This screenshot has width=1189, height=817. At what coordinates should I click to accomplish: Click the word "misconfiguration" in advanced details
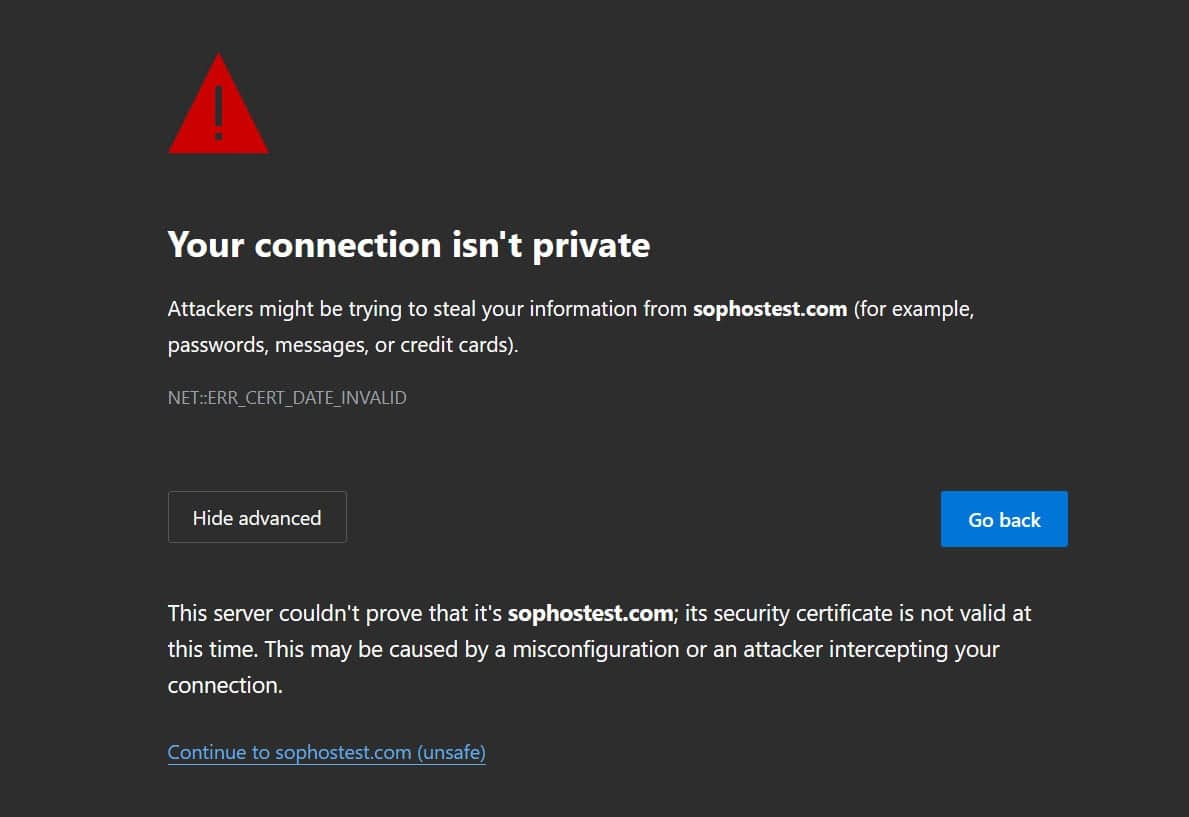(x=596, y=649)
